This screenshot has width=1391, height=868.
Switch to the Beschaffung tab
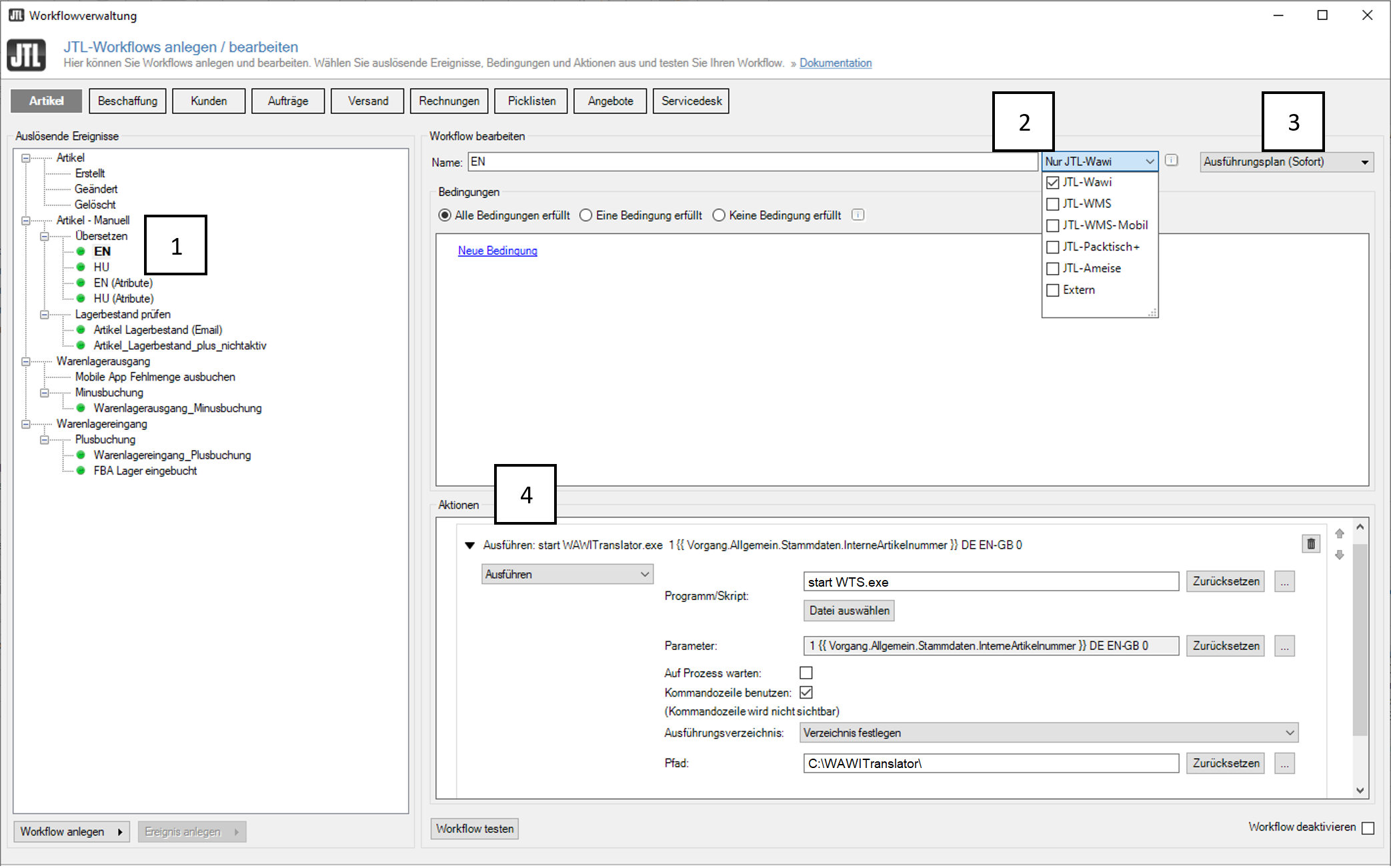click(x=127, y=101)
